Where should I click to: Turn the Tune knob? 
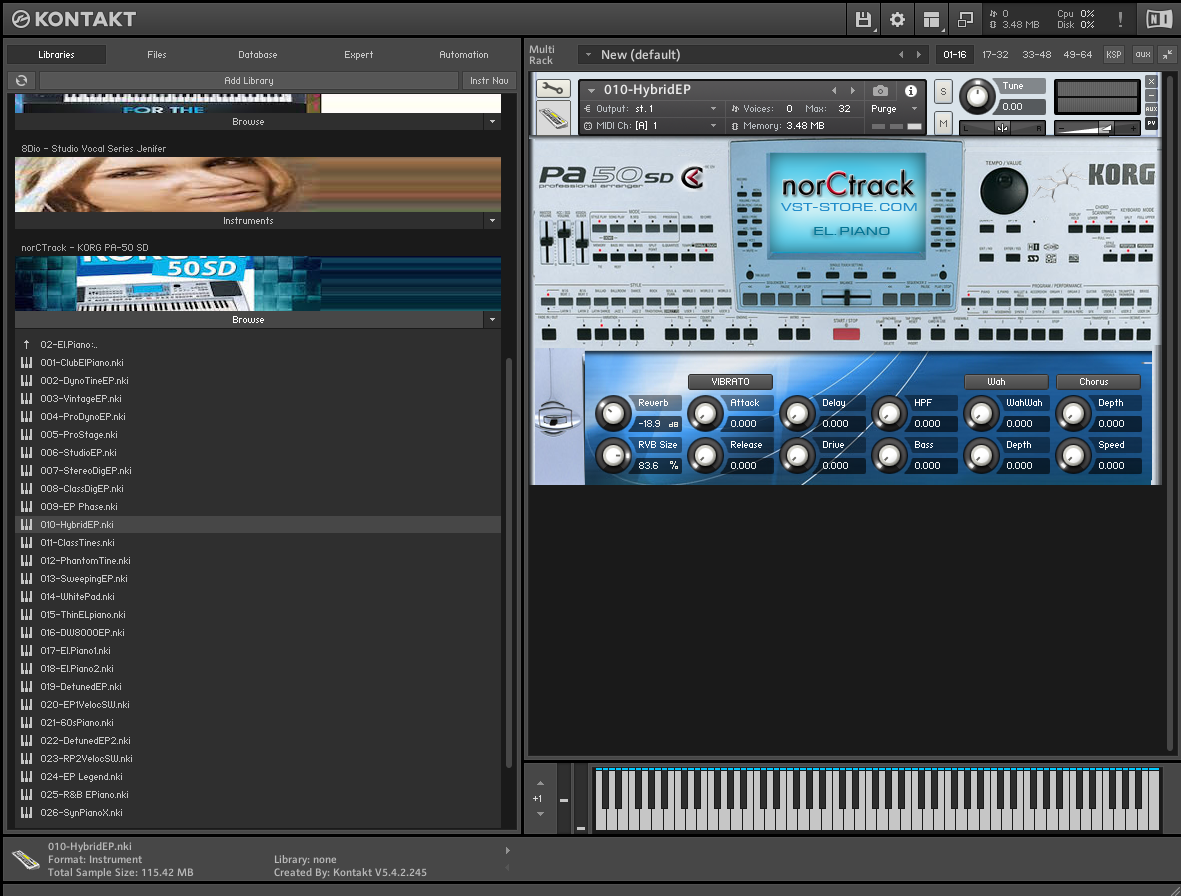(977, 96)
